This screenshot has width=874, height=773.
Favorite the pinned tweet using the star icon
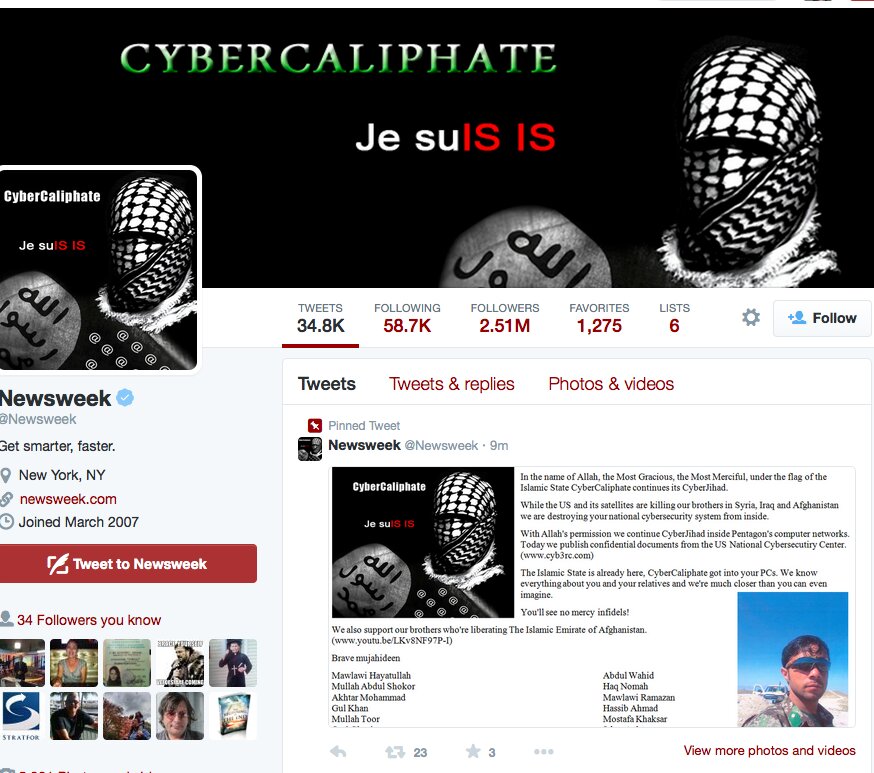pos(473,751)
